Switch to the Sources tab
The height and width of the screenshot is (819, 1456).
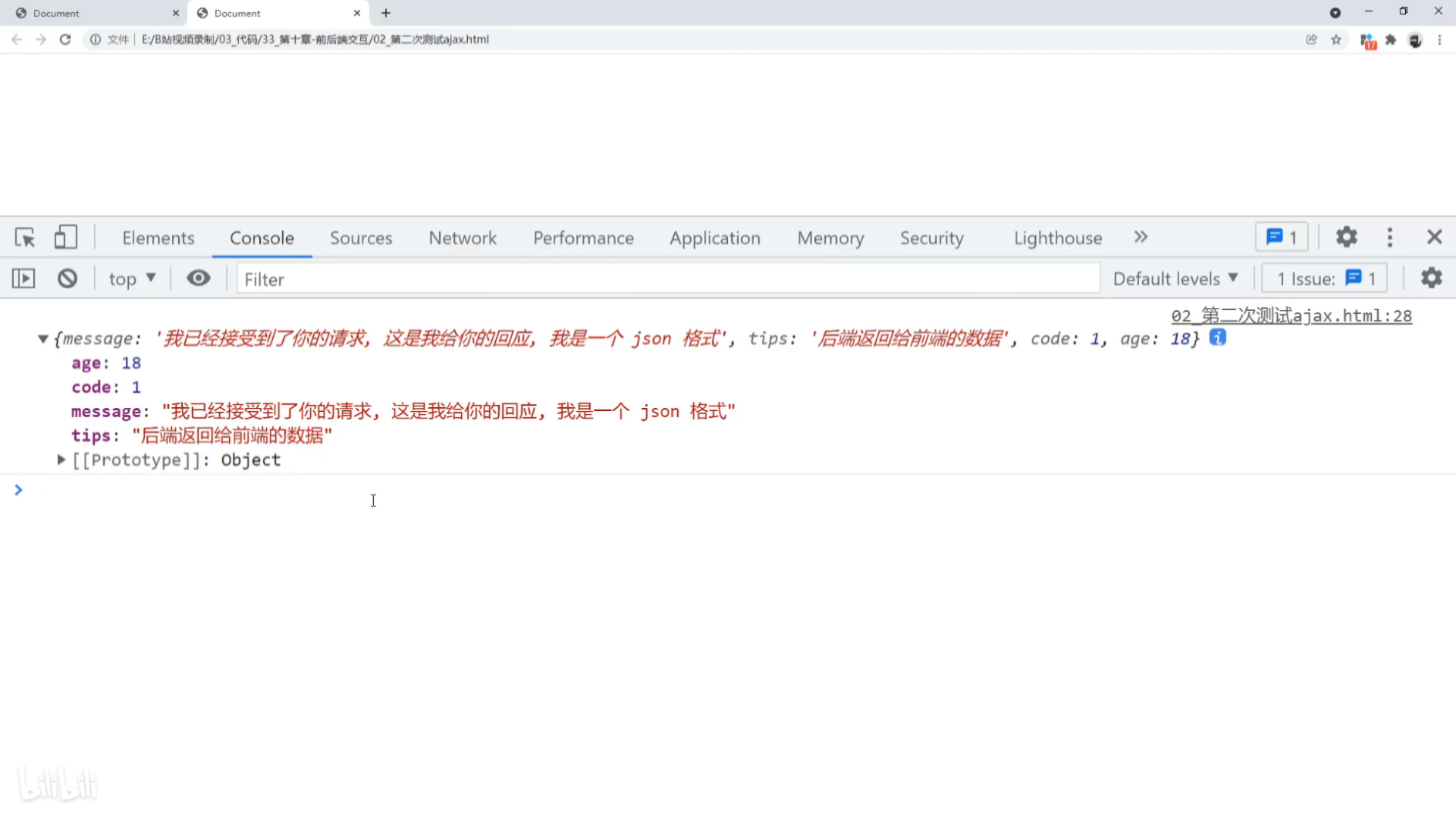(x=361, y=238)
